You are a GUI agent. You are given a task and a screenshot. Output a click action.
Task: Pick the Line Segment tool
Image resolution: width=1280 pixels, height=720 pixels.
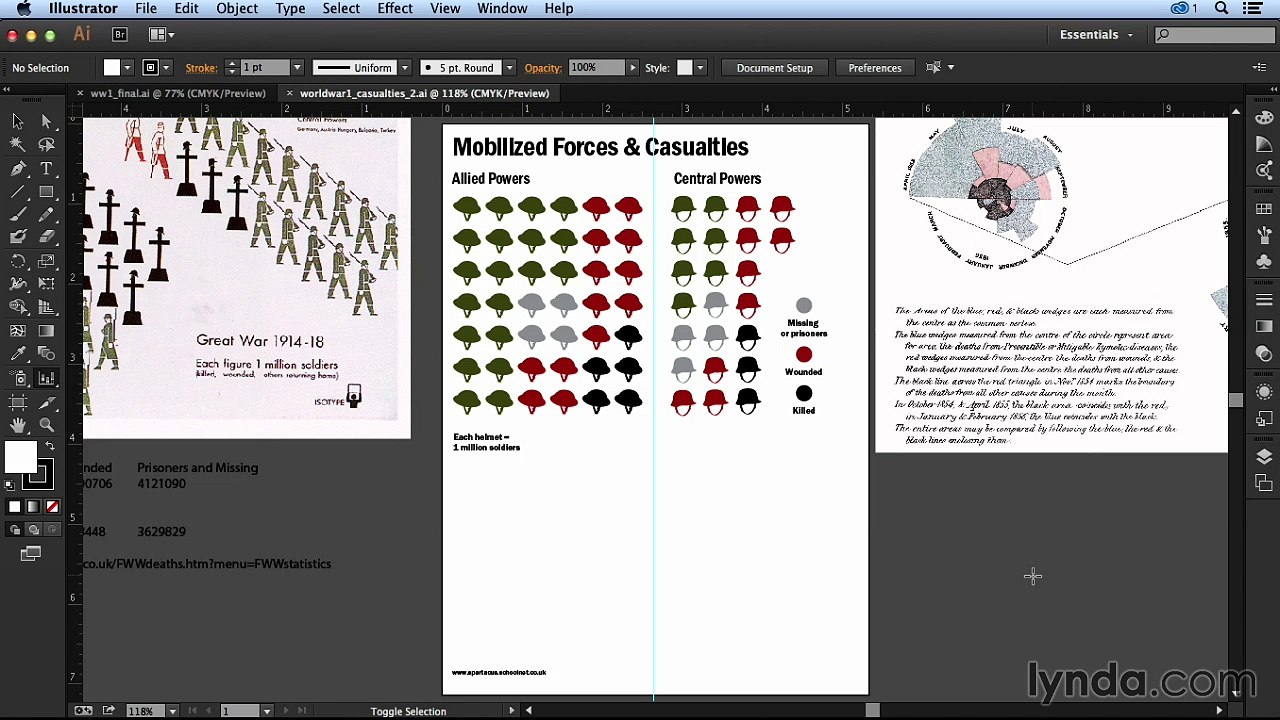[18, 192]
